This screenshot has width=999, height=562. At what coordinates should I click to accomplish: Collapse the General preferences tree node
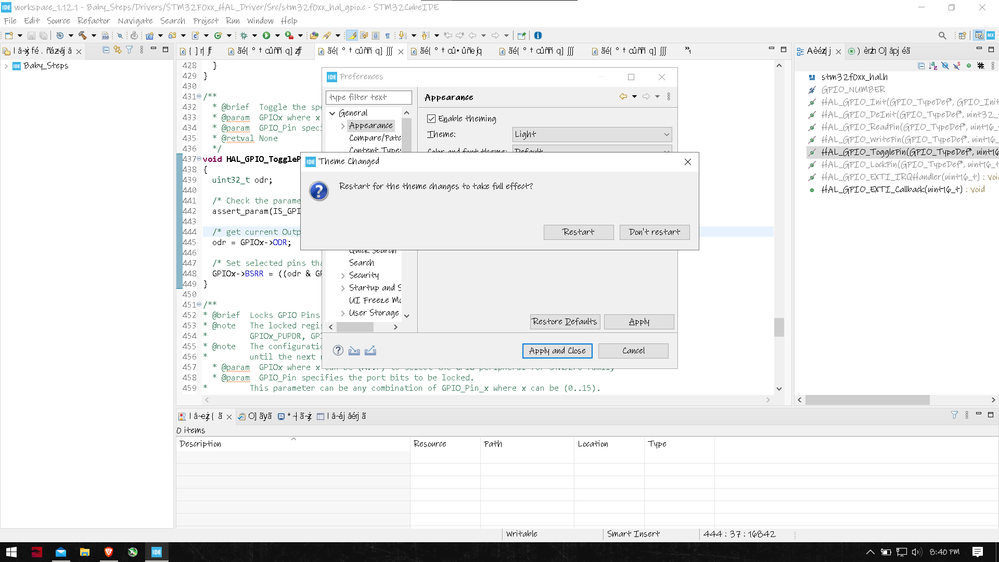(333, 113)
